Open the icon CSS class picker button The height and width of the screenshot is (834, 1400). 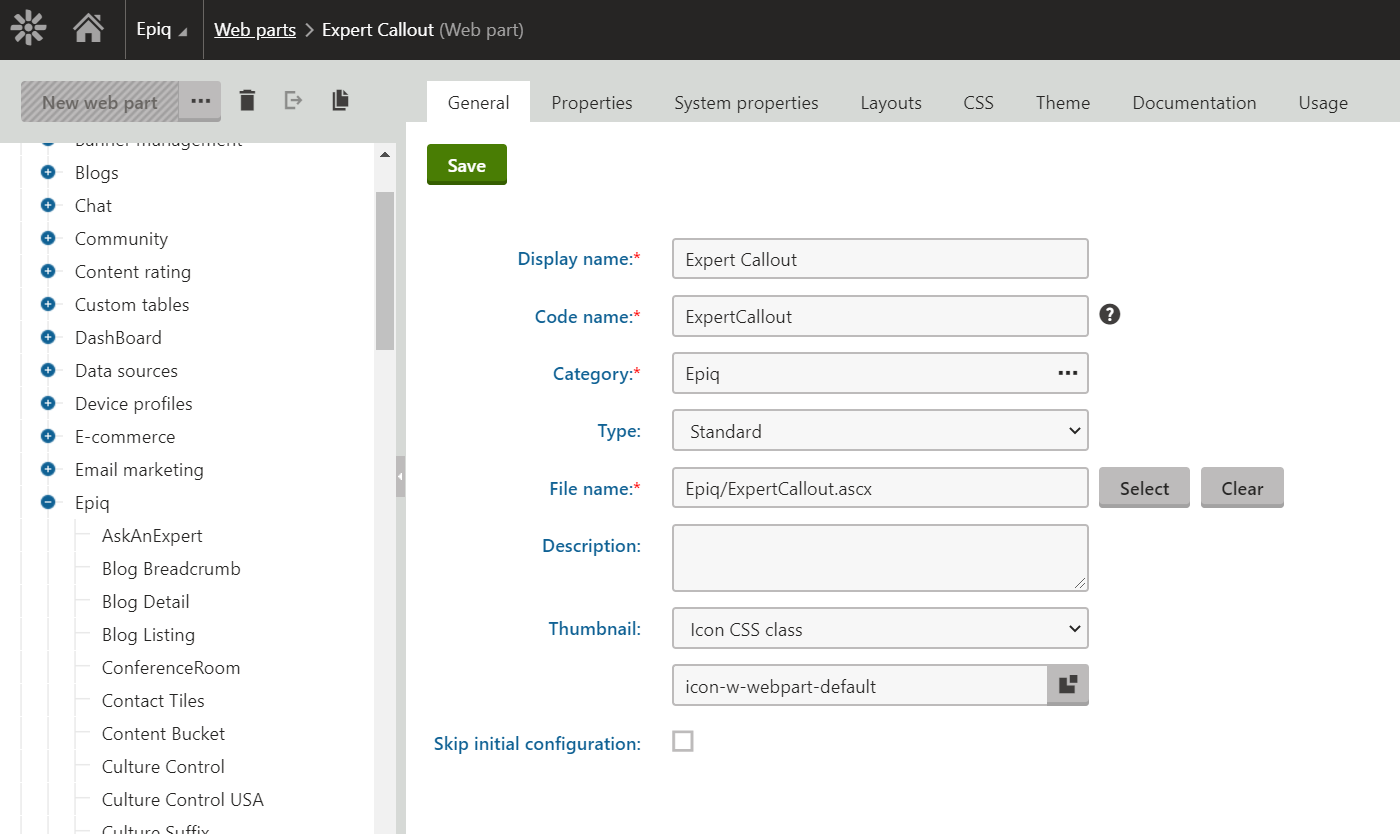[x=1067, y=685]
